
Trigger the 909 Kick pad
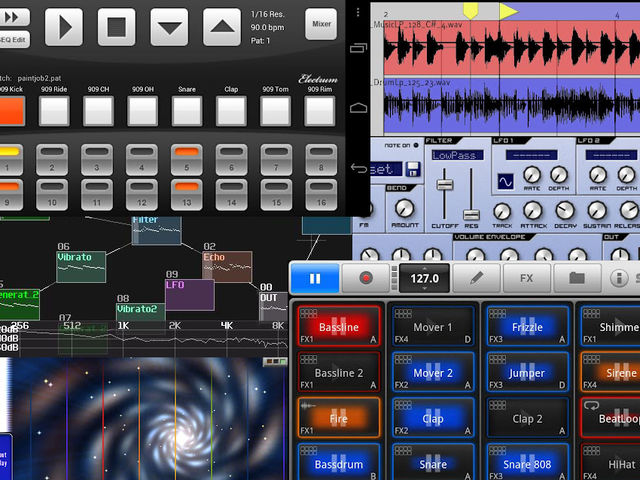pyautogui.click(x=12, y=111)
